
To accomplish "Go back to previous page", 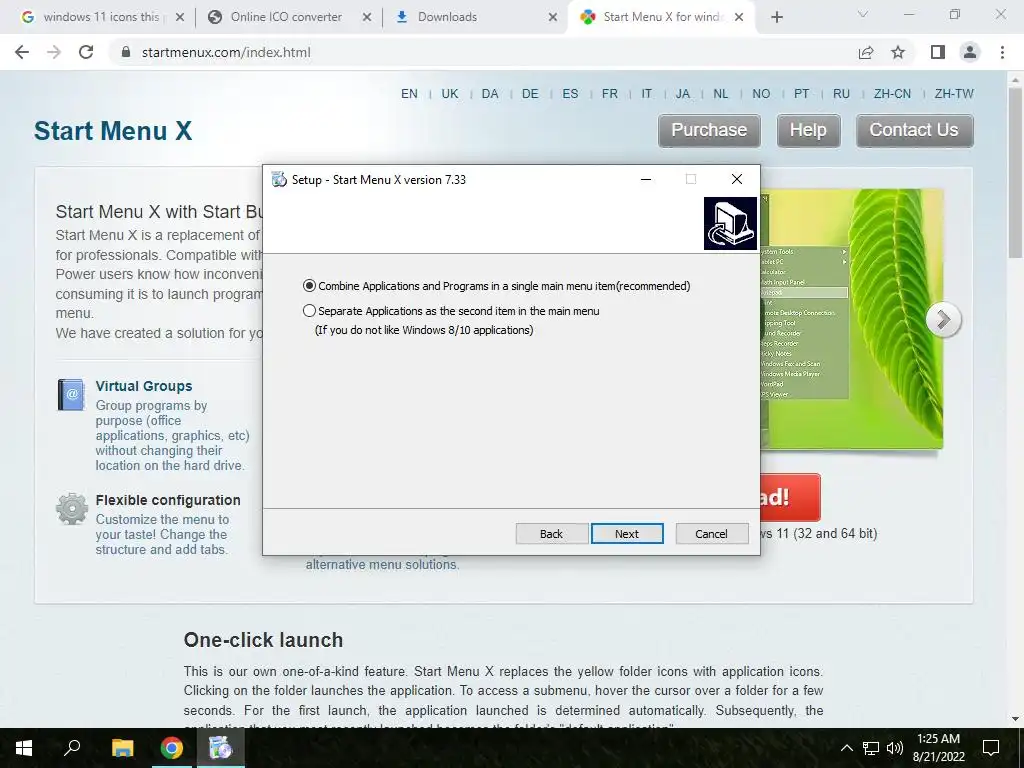I will click(x=22, y=52).
